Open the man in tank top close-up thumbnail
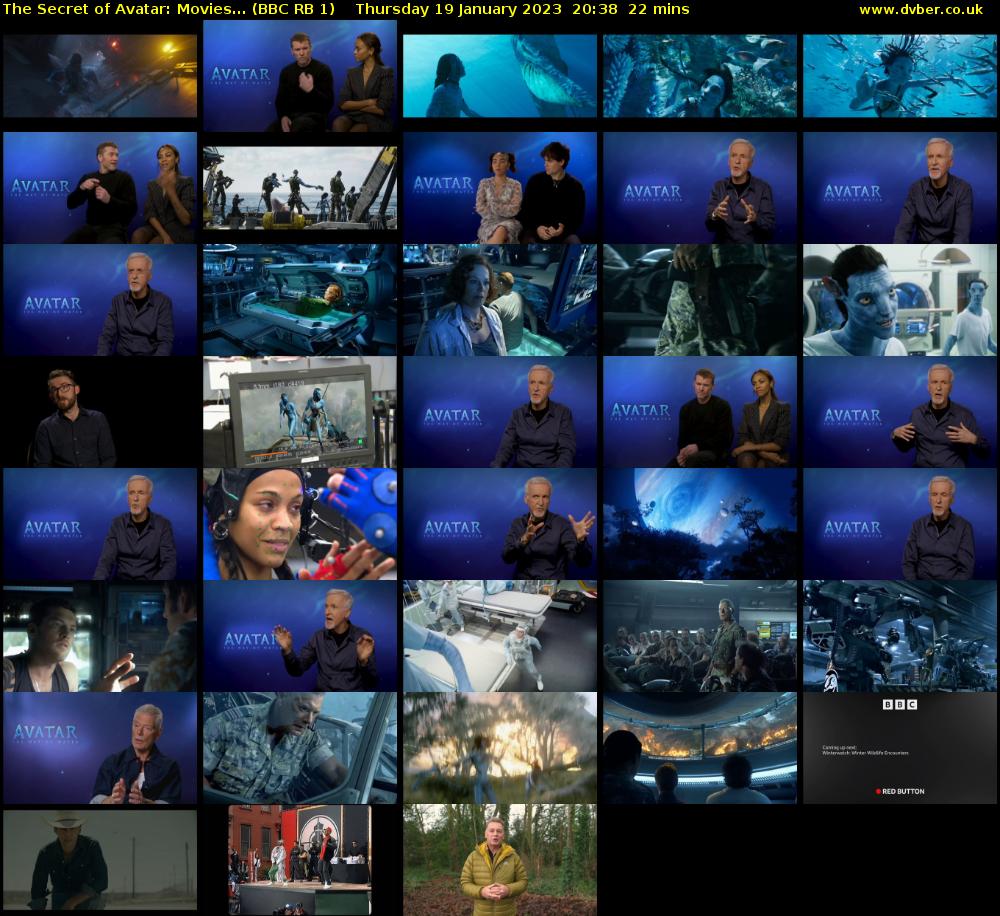 (100, 636)
